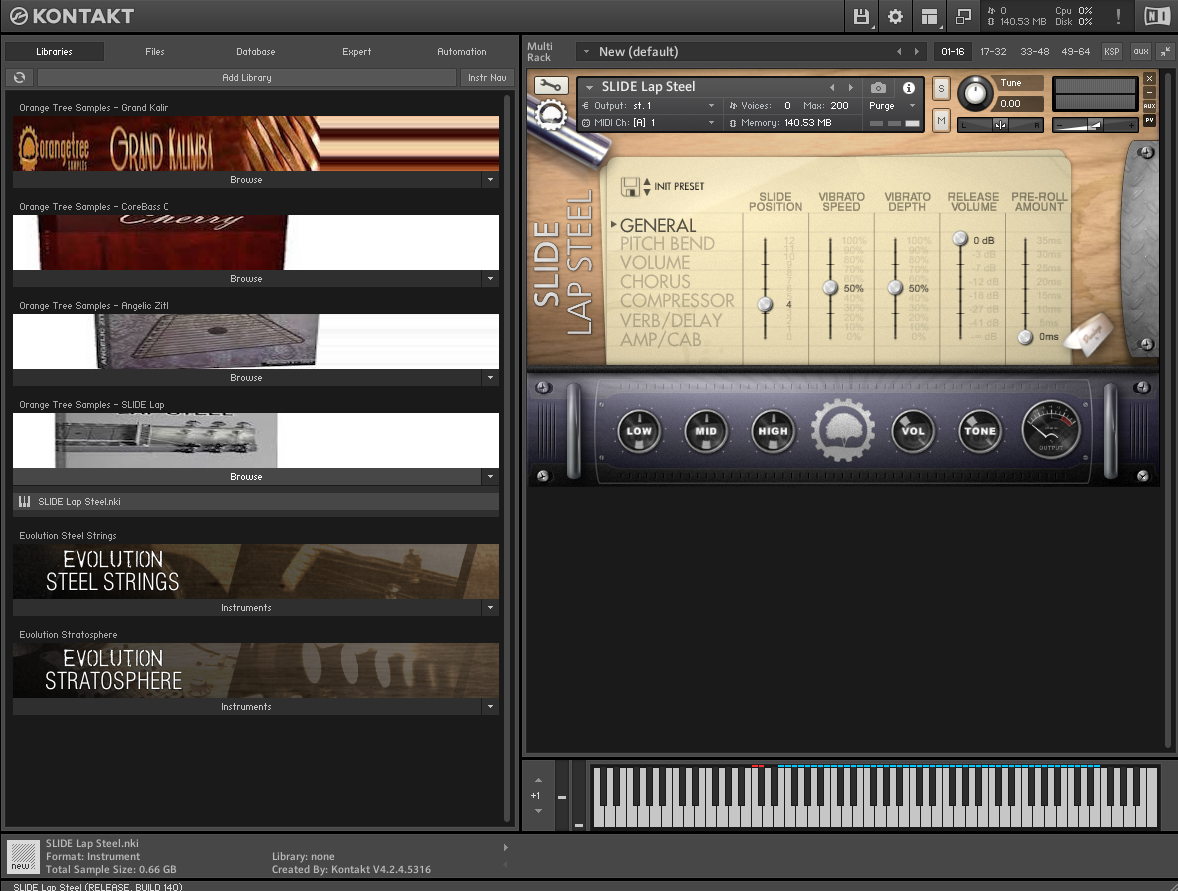Adjust the Release Volume slider

[x=960, y=239]
